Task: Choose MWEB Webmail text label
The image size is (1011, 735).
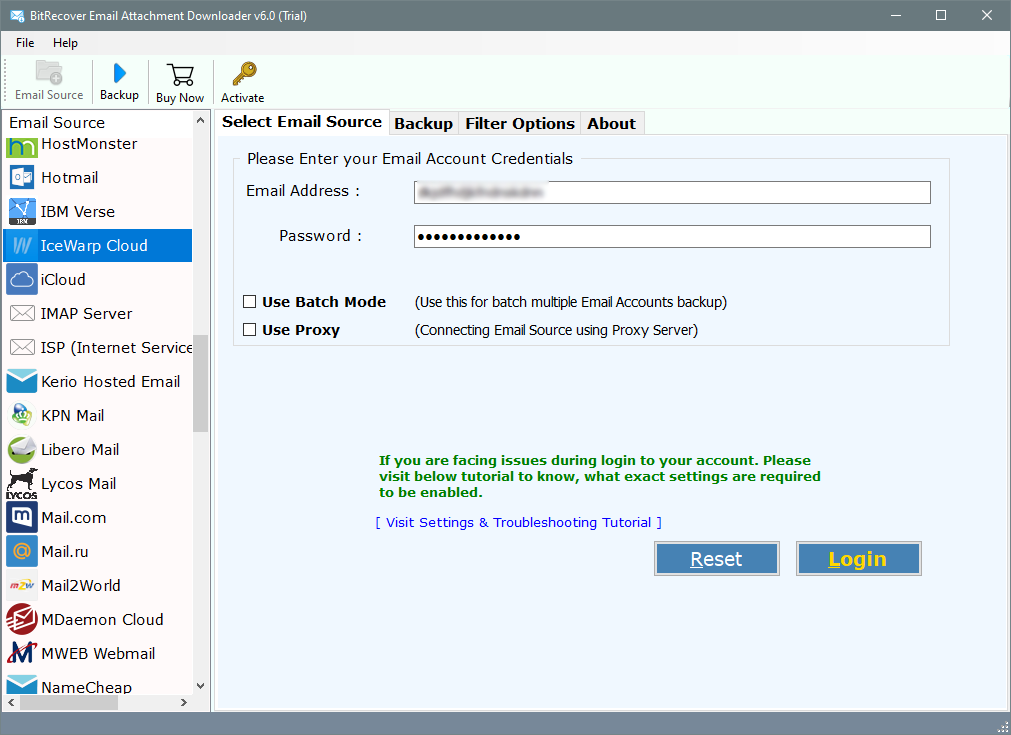Action: tap(98, 653)
